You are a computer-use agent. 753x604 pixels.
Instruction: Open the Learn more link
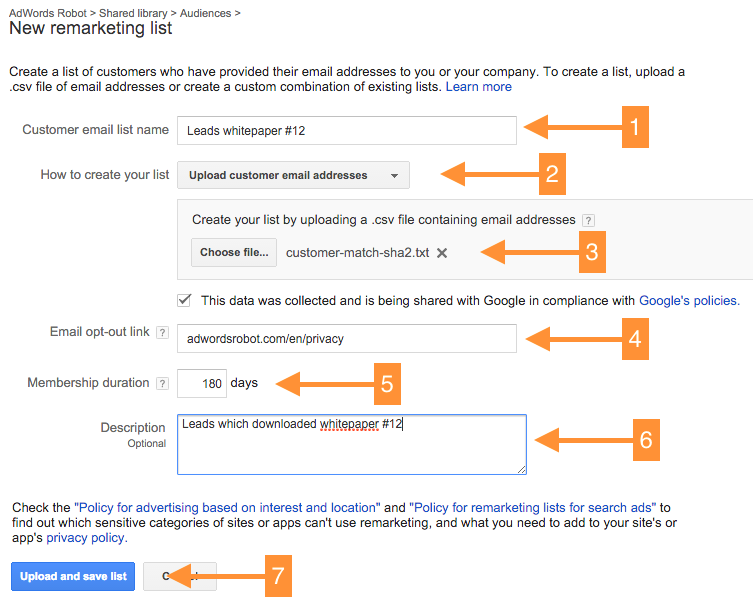478,87
